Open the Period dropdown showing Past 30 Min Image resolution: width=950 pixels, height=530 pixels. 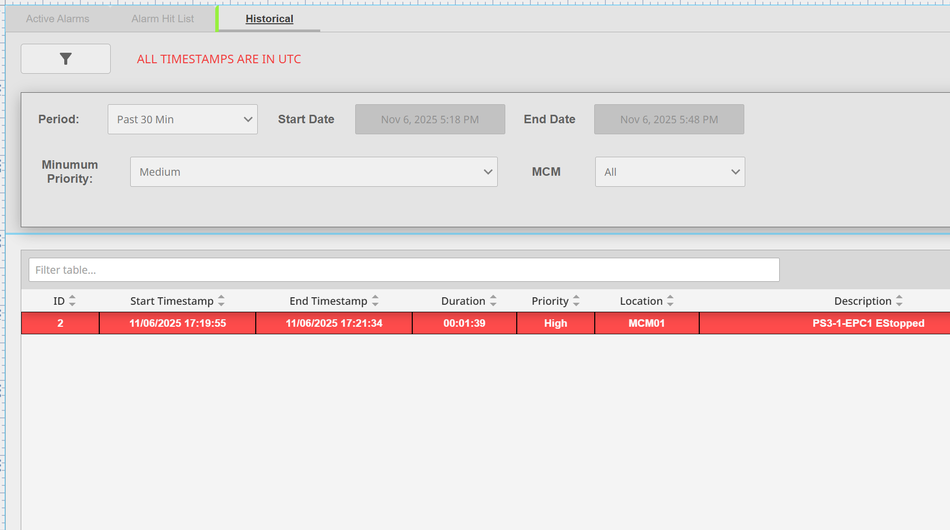[x=182, y=119]
